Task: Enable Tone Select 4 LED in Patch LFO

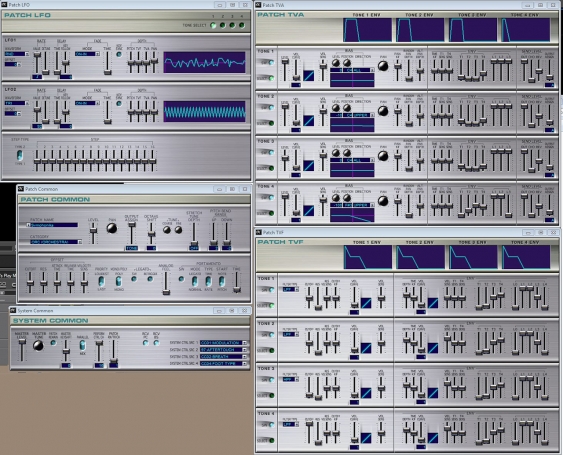Action: (x=242, y=25)
